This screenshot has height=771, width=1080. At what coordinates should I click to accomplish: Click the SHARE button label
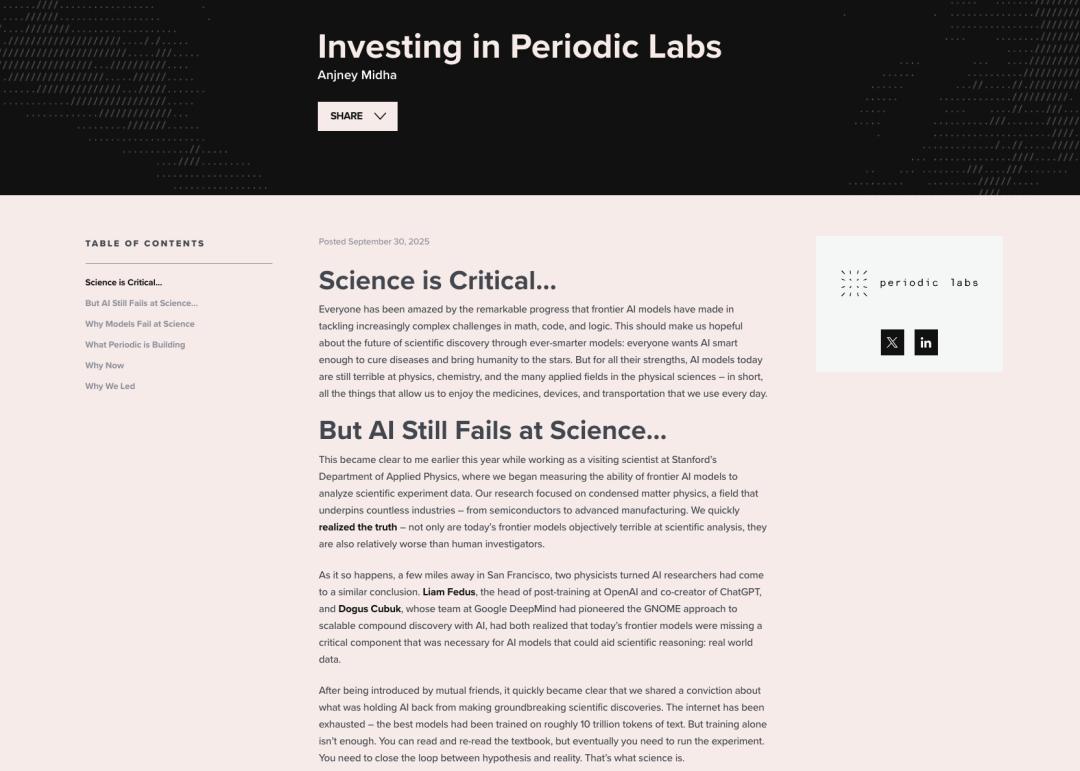point(346,116)
